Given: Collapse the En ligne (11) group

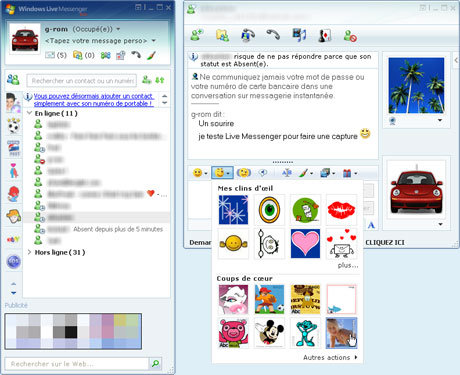Looking at the screenshot, I should click(29, 113).
